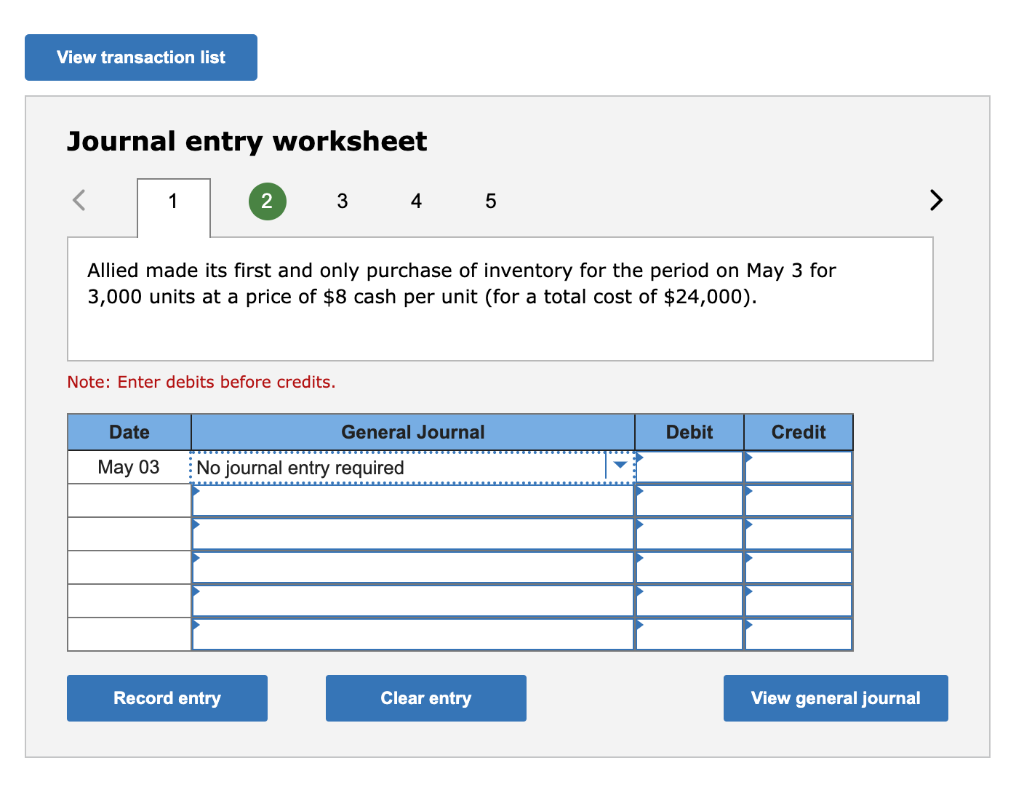The image size is (1024, 787).
Task: Click the View transaction list button
Action: [x=141, y=57]
